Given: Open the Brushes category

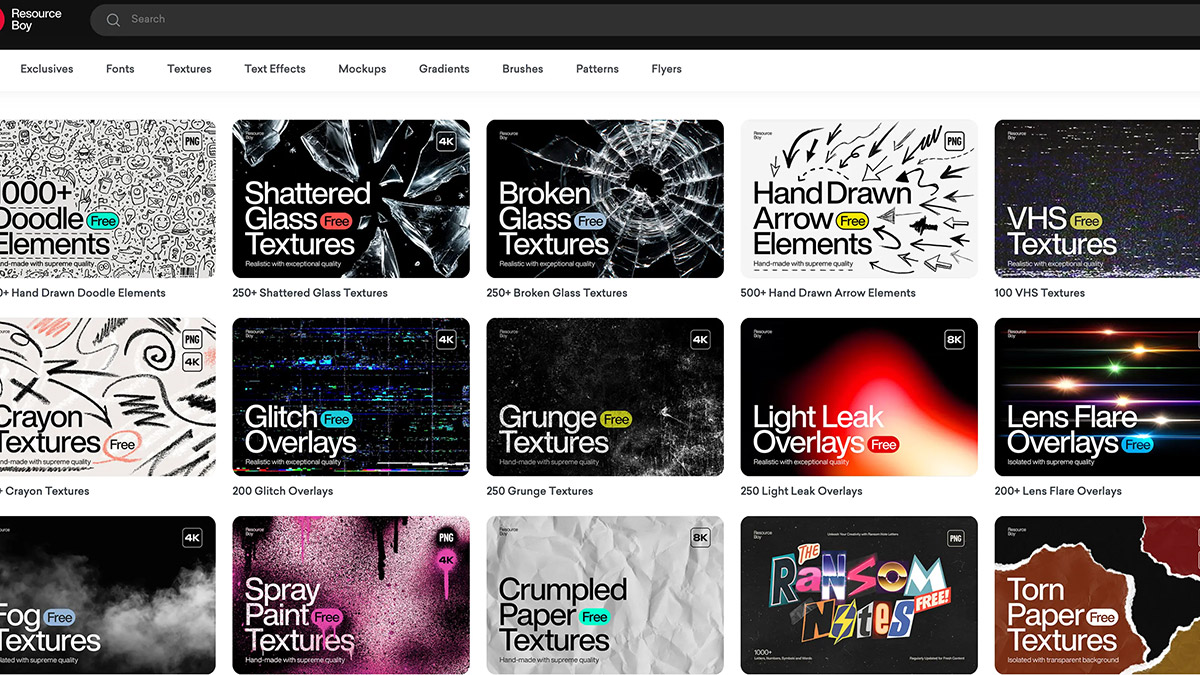Looking at the screenshot, I should pos(522,69).
